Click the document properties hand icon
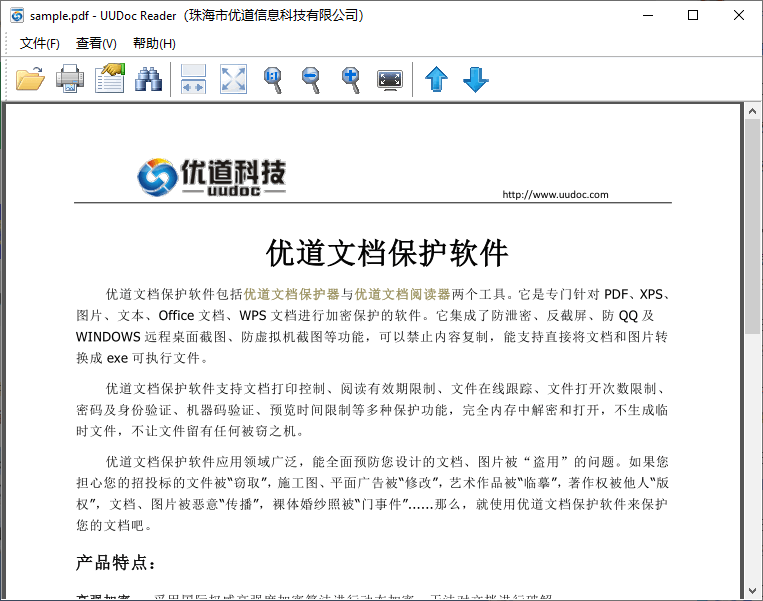Image resolution: width=763 pixels, height=601 pixels. [110, 78]
